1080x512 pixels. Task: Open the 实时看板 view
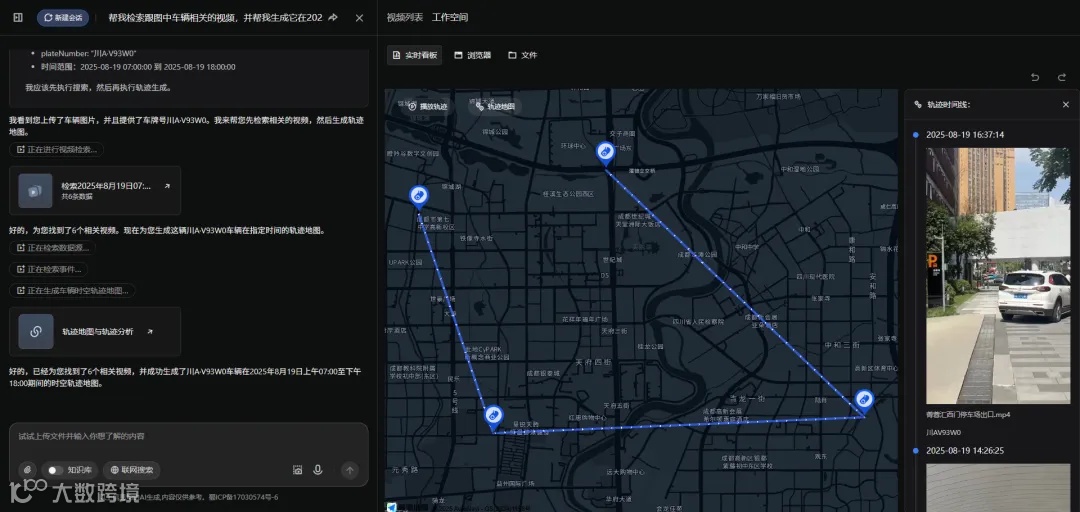coord(415,55)
